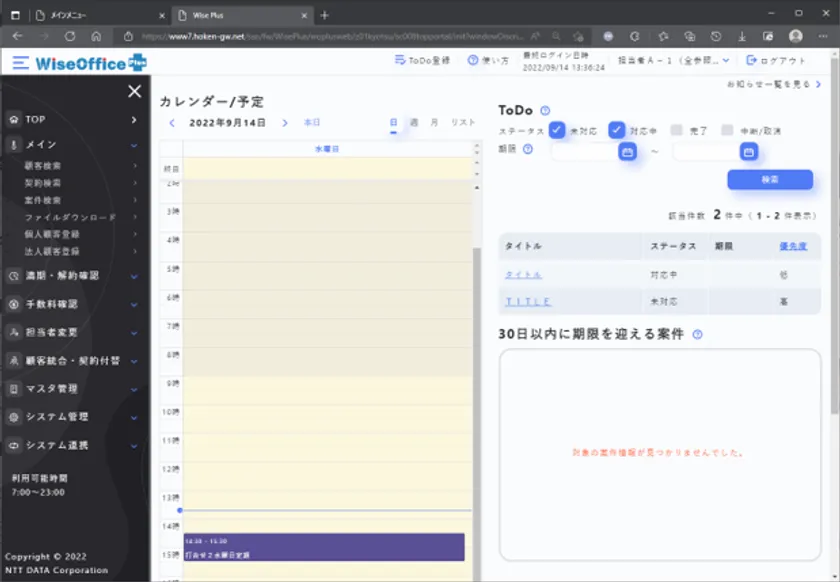Image resolution: width=840 pixels, height=582 pixels.
Task: Check the 完了 status checkbox
Action: pyautogui.click(x=677, y=130)
